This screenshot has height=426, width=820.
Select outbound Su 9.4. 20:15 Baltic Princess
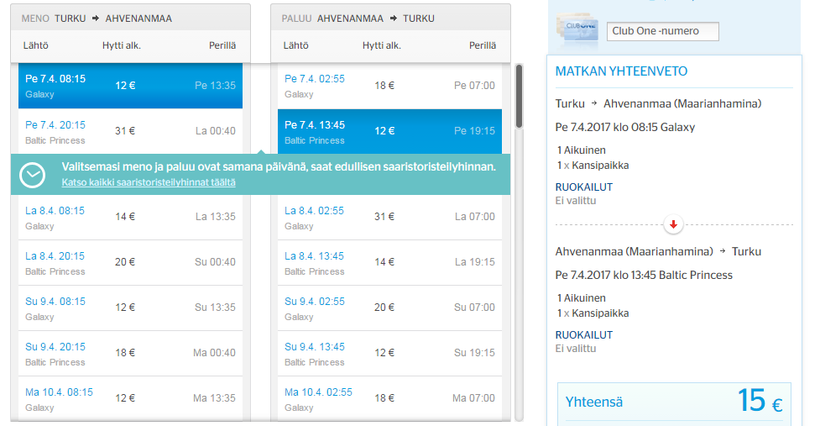pyautogui.click(x=130, y=353)
